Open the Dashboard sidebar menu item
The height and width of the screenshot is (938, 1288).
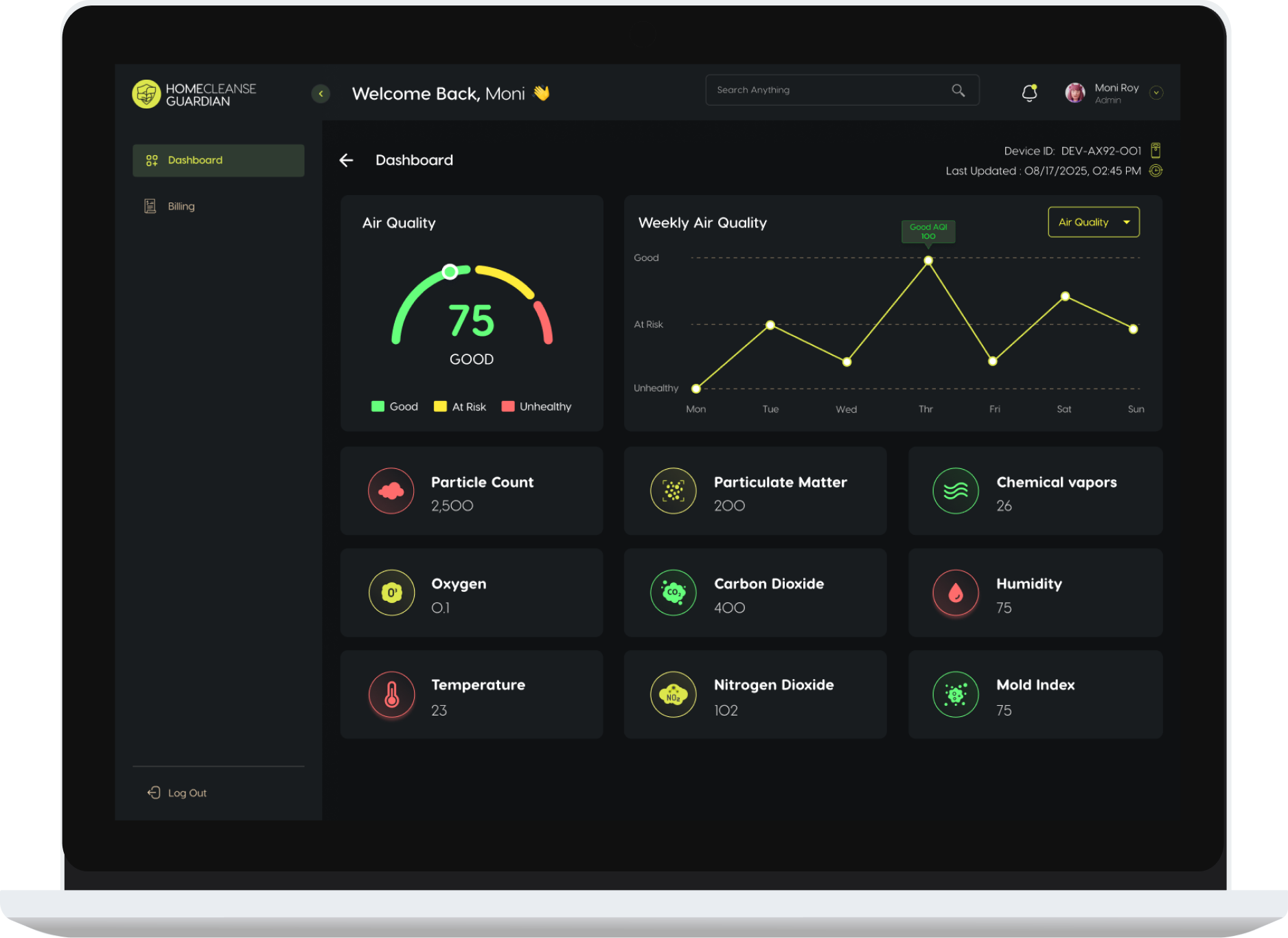point(218,160)
